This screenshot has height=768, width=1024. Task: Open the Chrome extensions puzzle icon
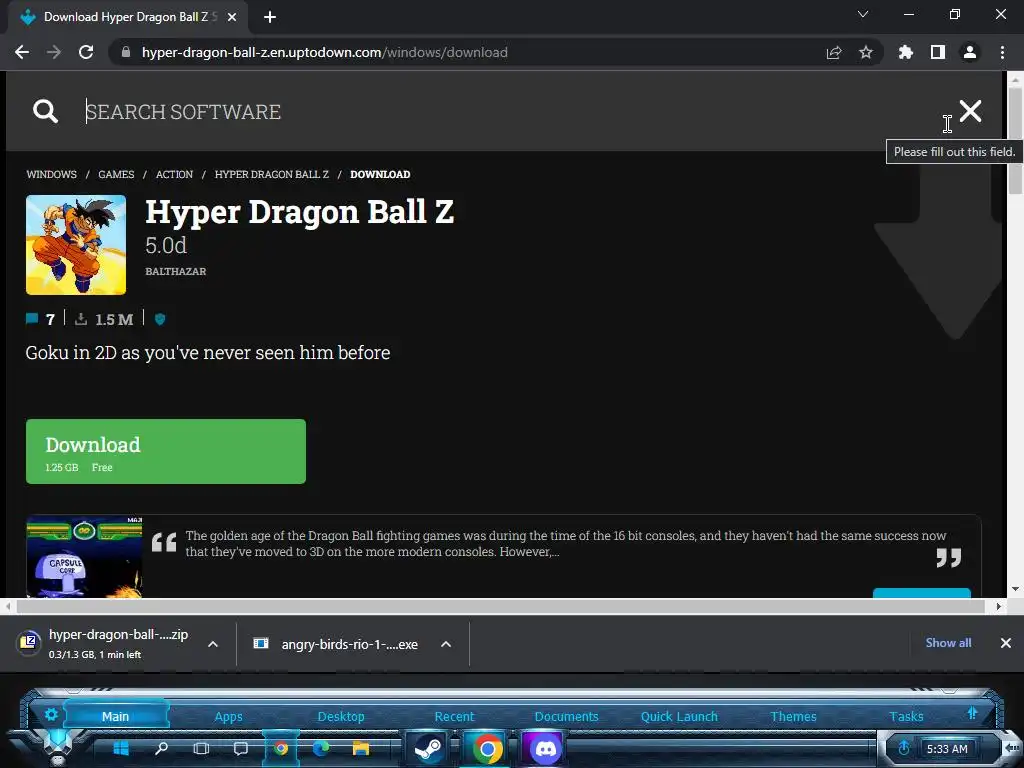[906, 52]
